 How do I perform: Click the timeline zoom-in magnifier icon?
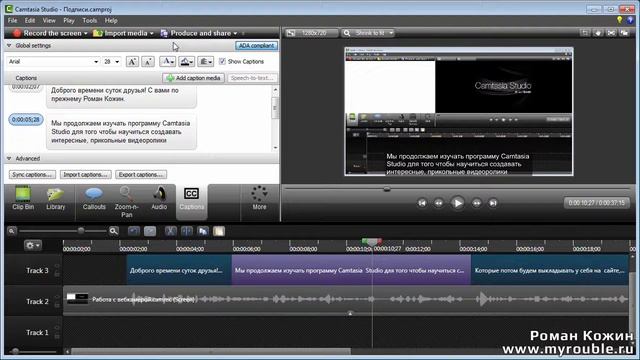pos(114,231)
